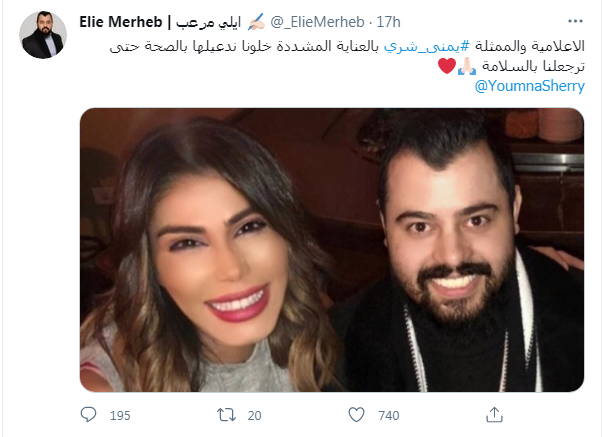The height and width of the screenshot is (437, 603).
Task: Open the @YoumnaSherry mention link
Action: pos(529,86)
